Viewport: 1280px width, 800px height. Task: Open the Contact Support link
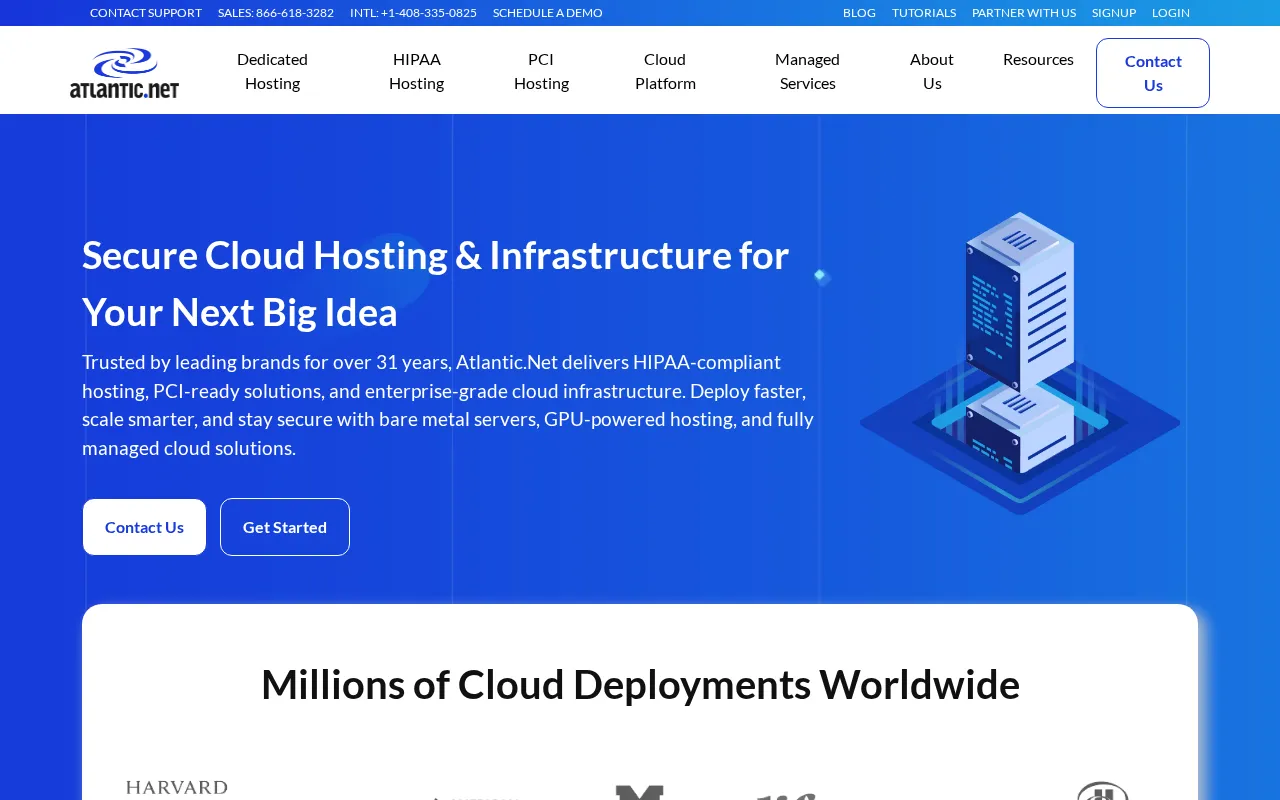tap(146, 13)
